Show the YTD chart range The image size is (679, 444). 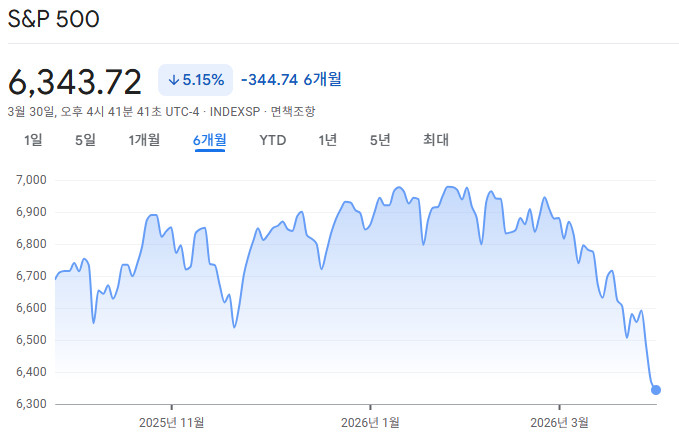272,140
